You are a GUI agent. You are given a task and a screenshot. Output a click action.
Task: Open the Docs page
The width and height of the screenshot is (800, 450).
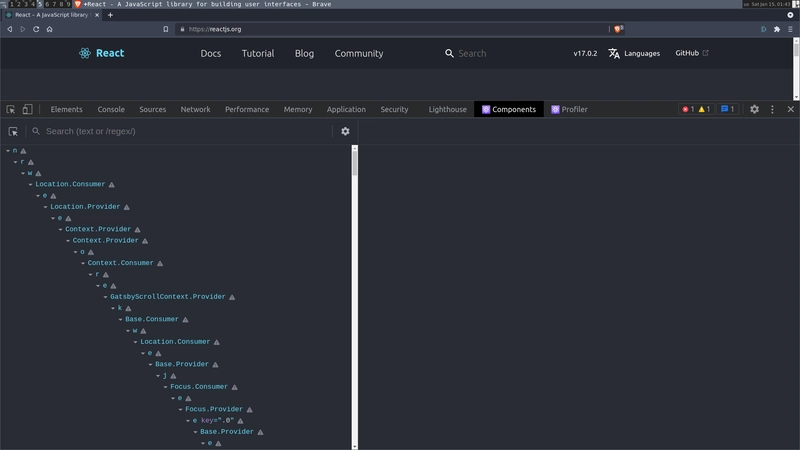click(x=211, y=53)
